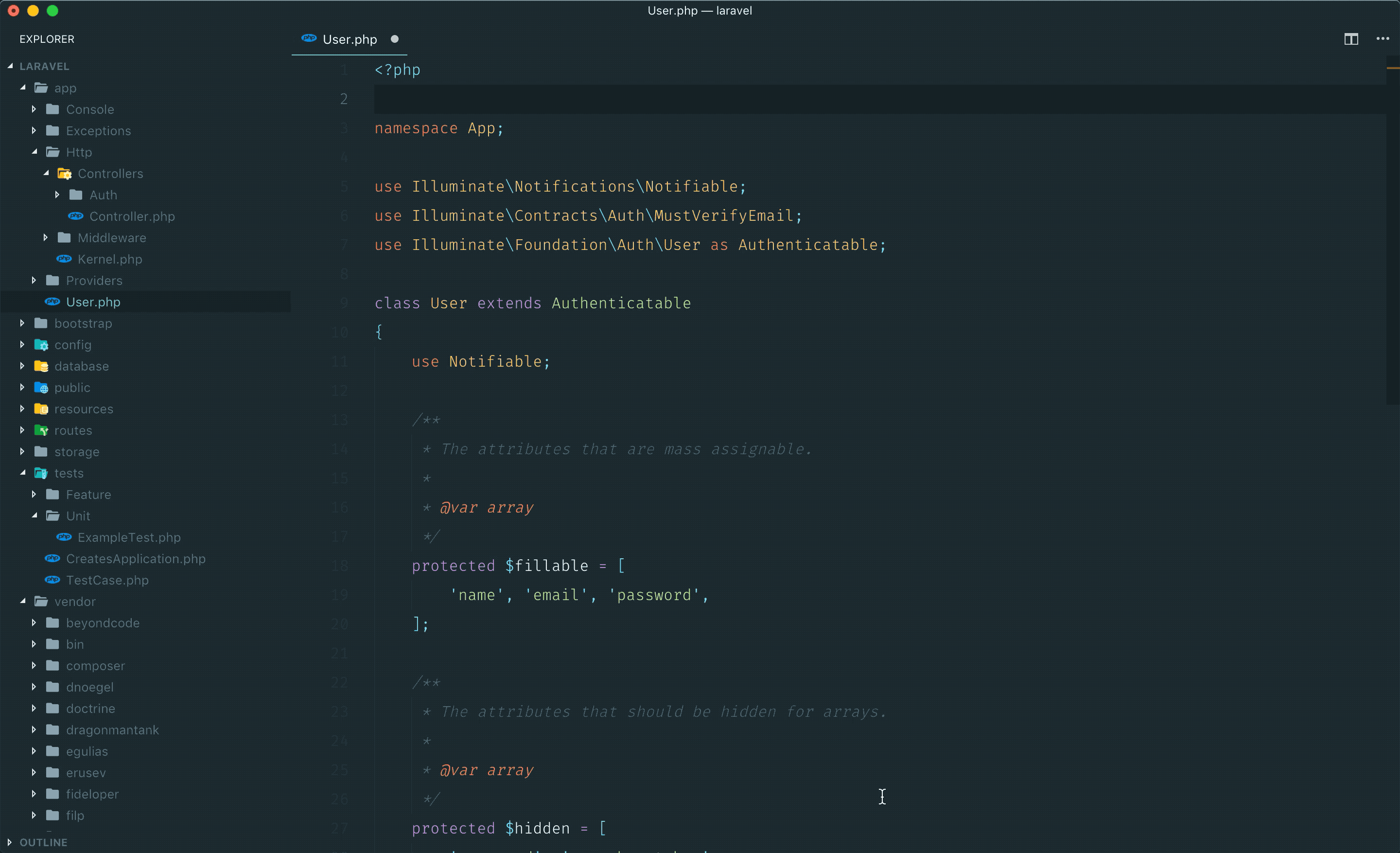Screen dimensions: 1400x853
Task: Click line number 2 in the gutter
Action: (x=343, y=99)
